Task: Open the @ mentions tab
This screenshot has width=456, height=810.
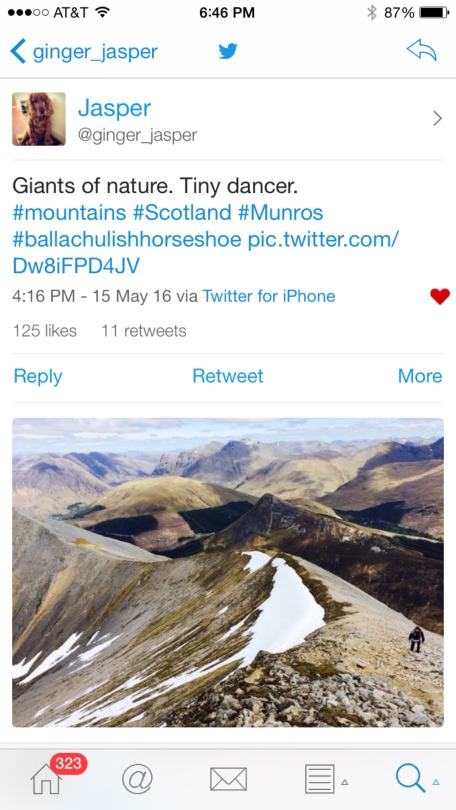Action: coord(137,779)
